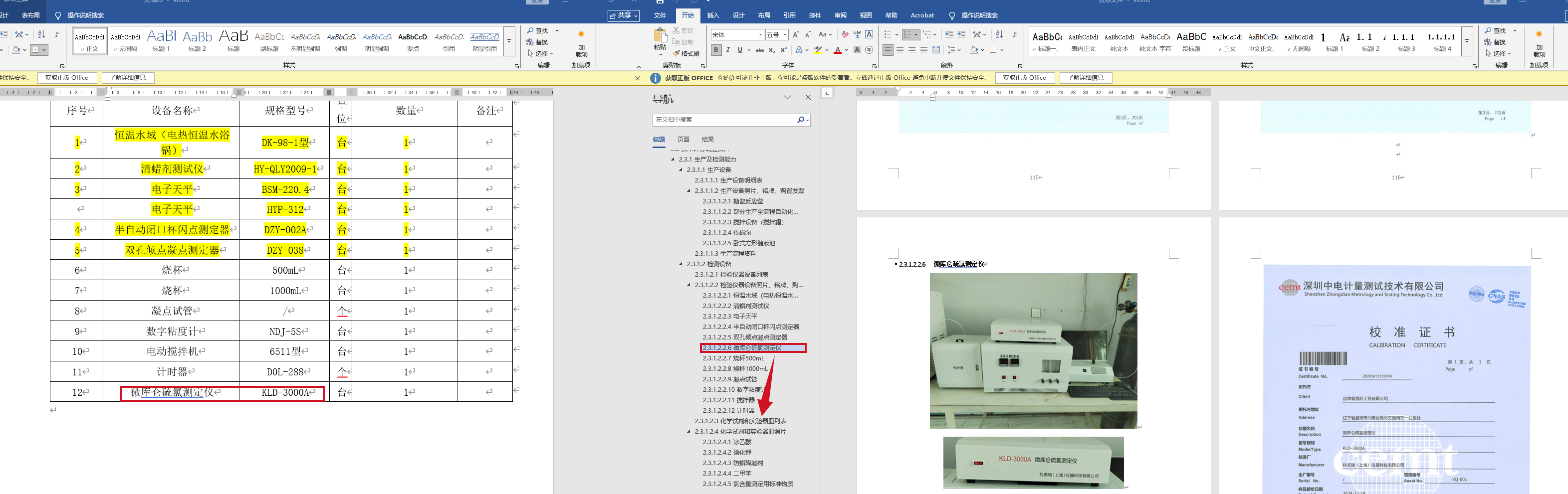Toggle Italic formatting button
The height and width of the screenshot is (494, 1568).
(728, 50)
